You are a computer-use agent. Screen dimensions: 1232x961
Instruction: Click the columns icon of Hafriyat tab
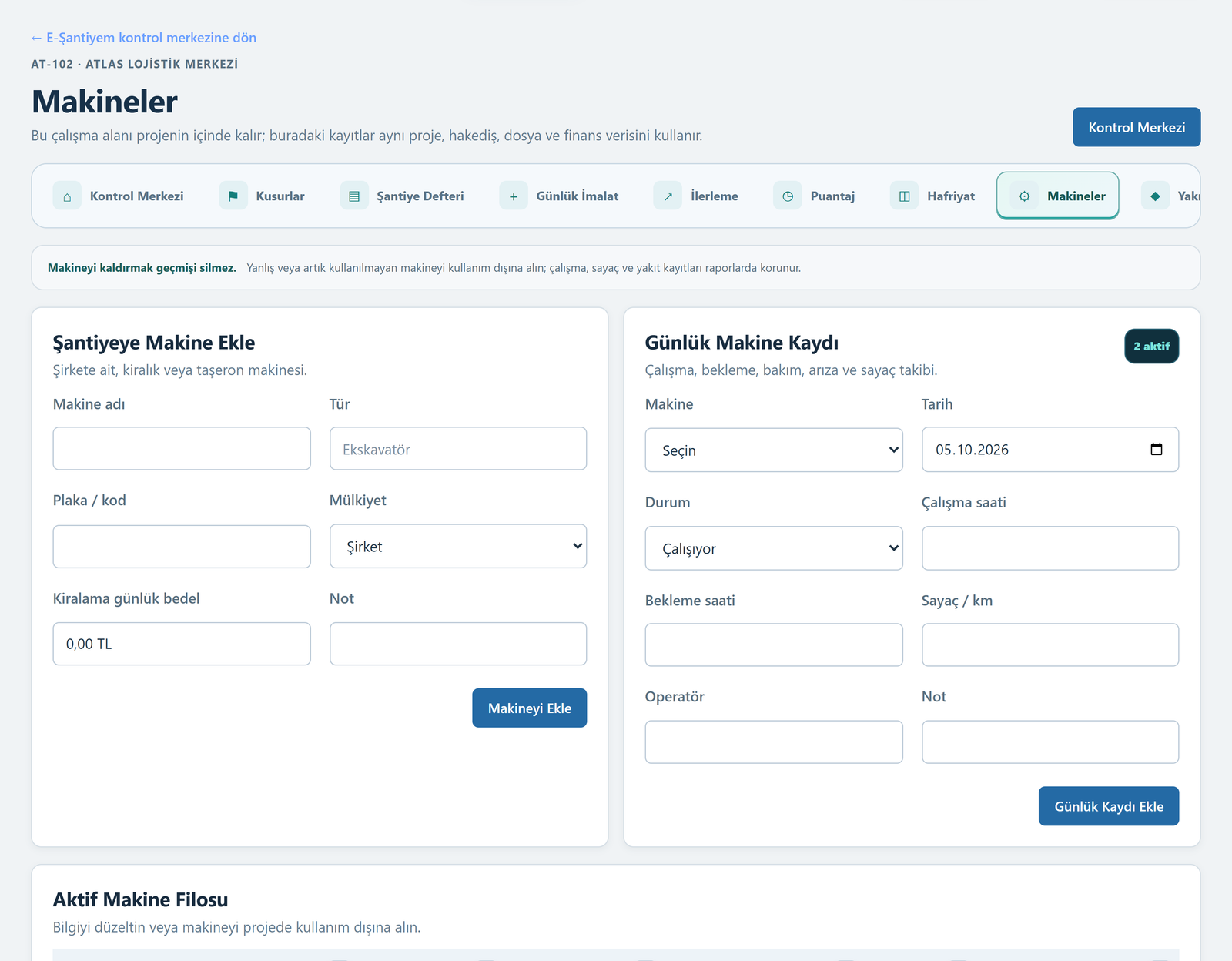[x=905, y=196]
